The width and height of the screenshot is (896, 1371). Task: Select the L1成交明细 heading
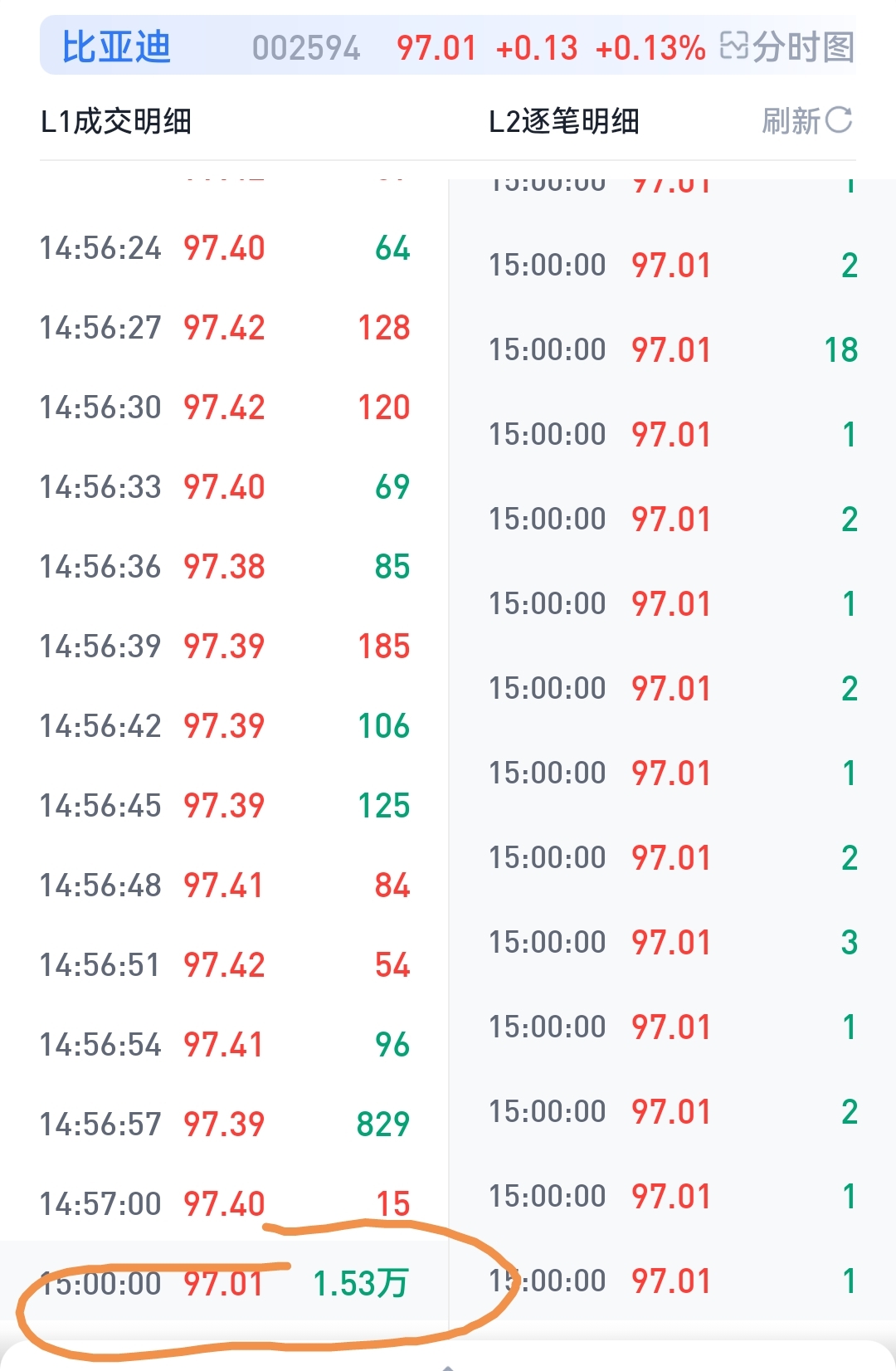coord(116,122)
